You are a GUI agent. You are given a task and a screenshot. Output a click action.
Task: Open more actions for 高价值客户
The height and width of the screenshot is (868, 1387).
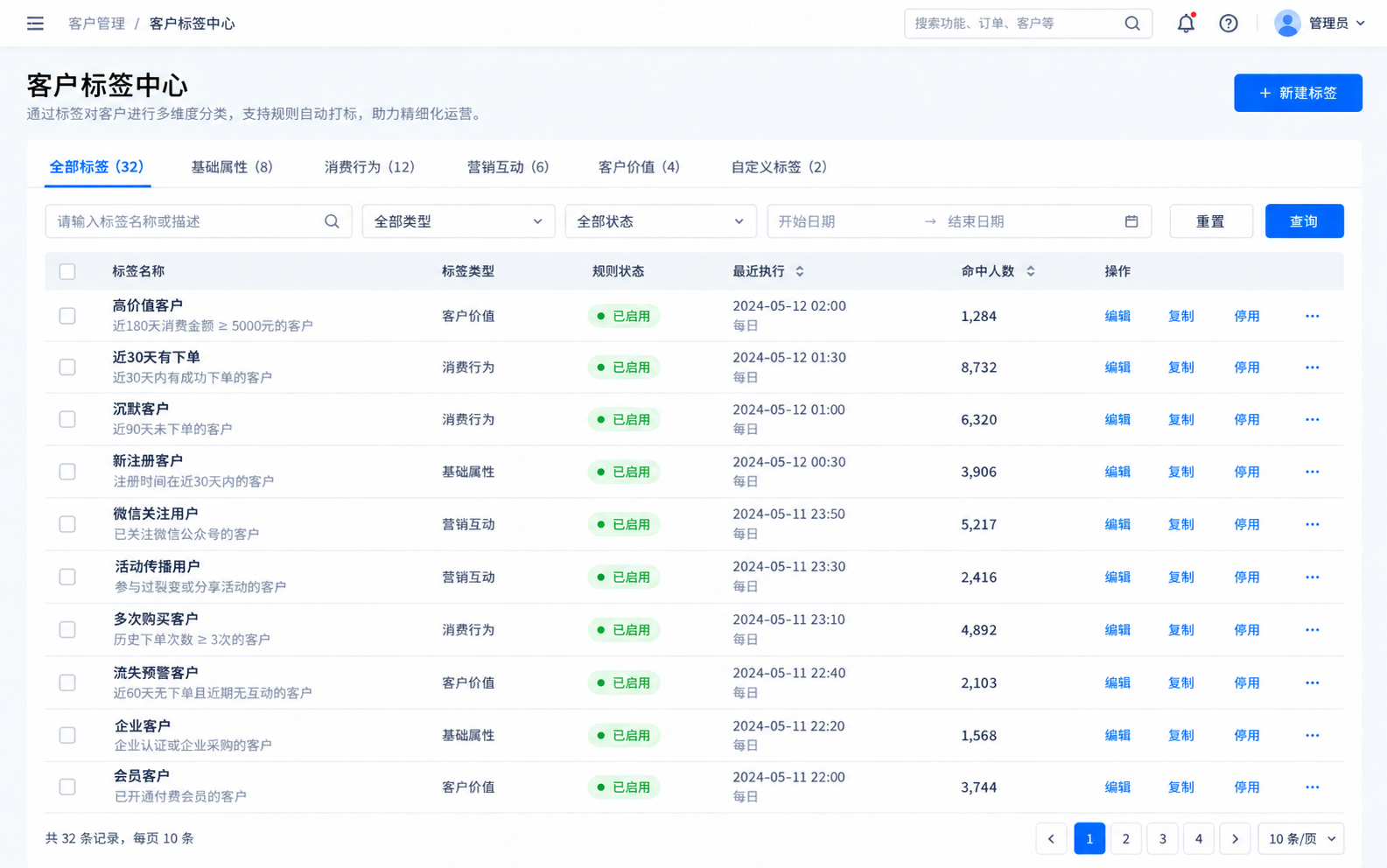tap(1312, 316)
